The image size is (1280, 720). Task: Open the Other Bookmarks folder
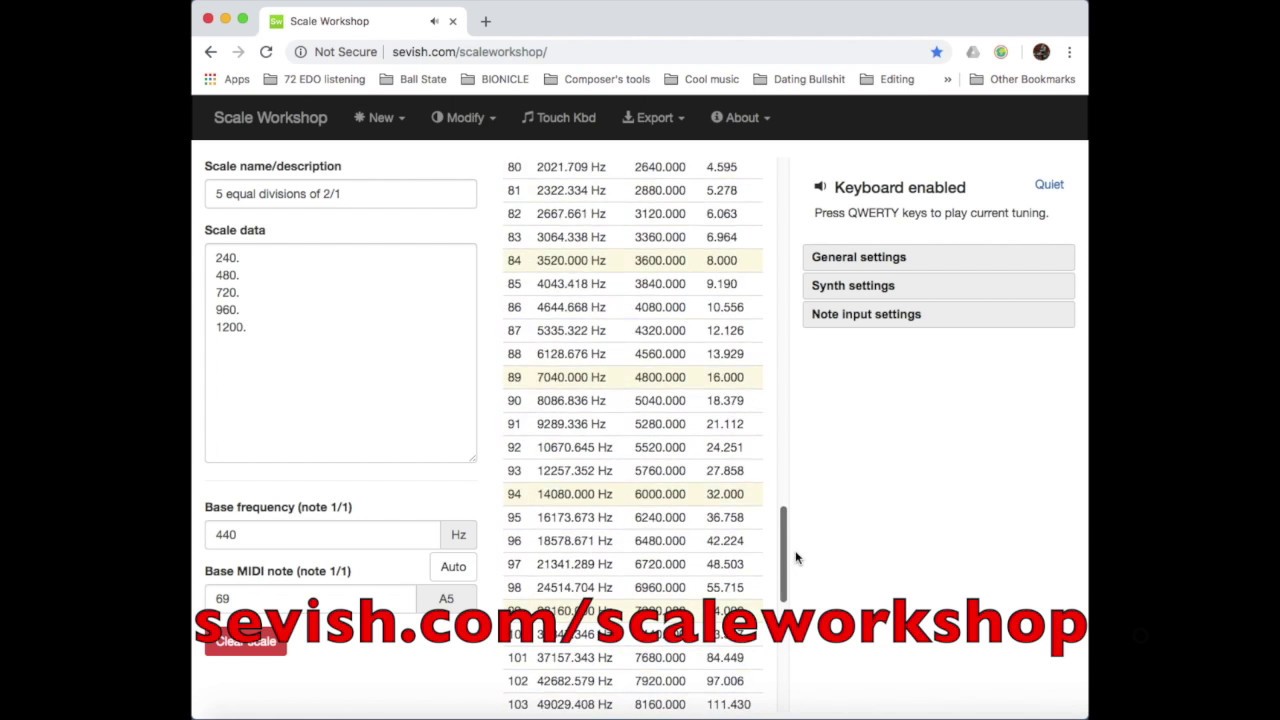pyautogui.click(x=1022, y=79)
